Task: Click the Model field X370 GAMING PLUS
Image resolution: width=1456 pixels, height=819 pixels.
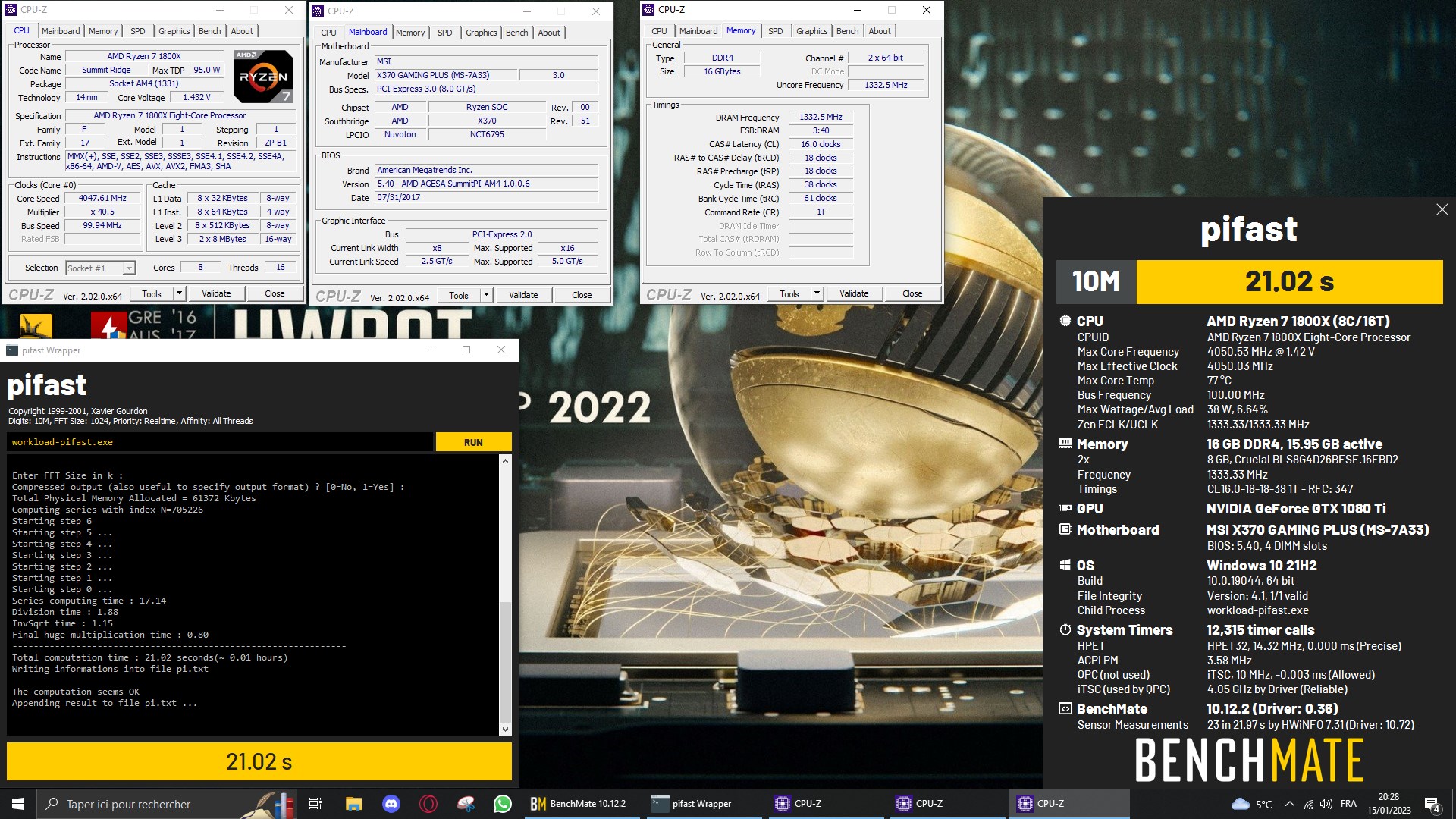Action: [x=447, y=75]
